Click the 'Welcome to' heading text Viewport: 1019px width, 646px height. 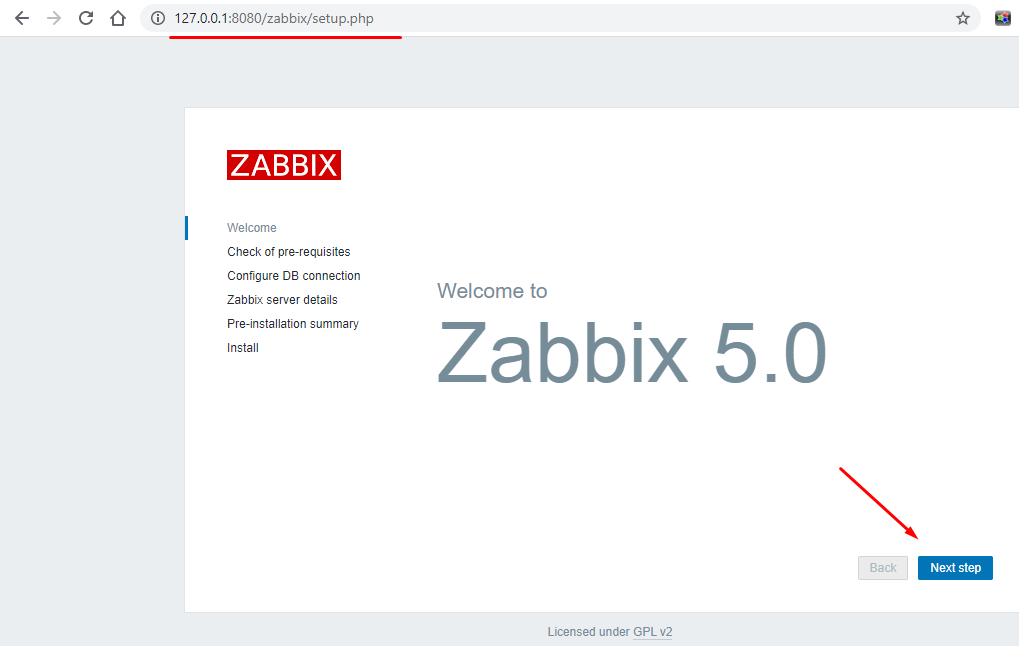point(492,291)
